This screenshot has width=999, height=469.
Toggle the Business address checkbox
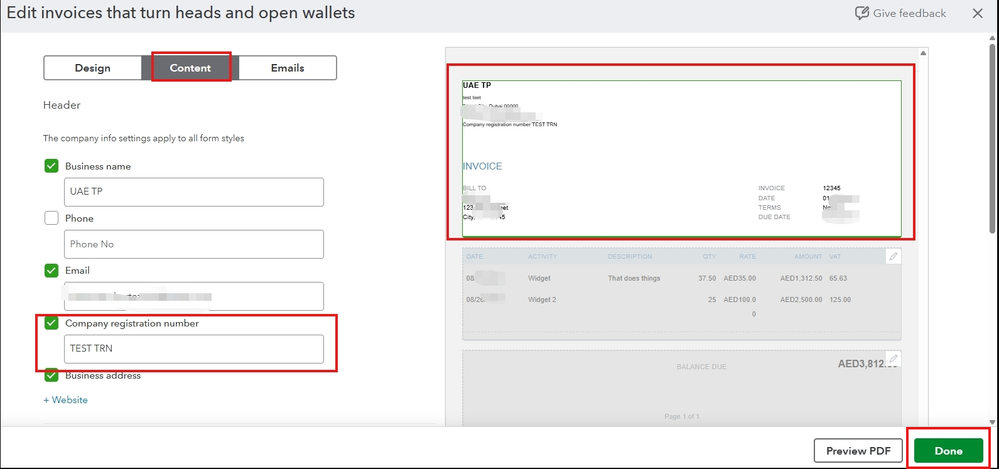pos(52,375)
